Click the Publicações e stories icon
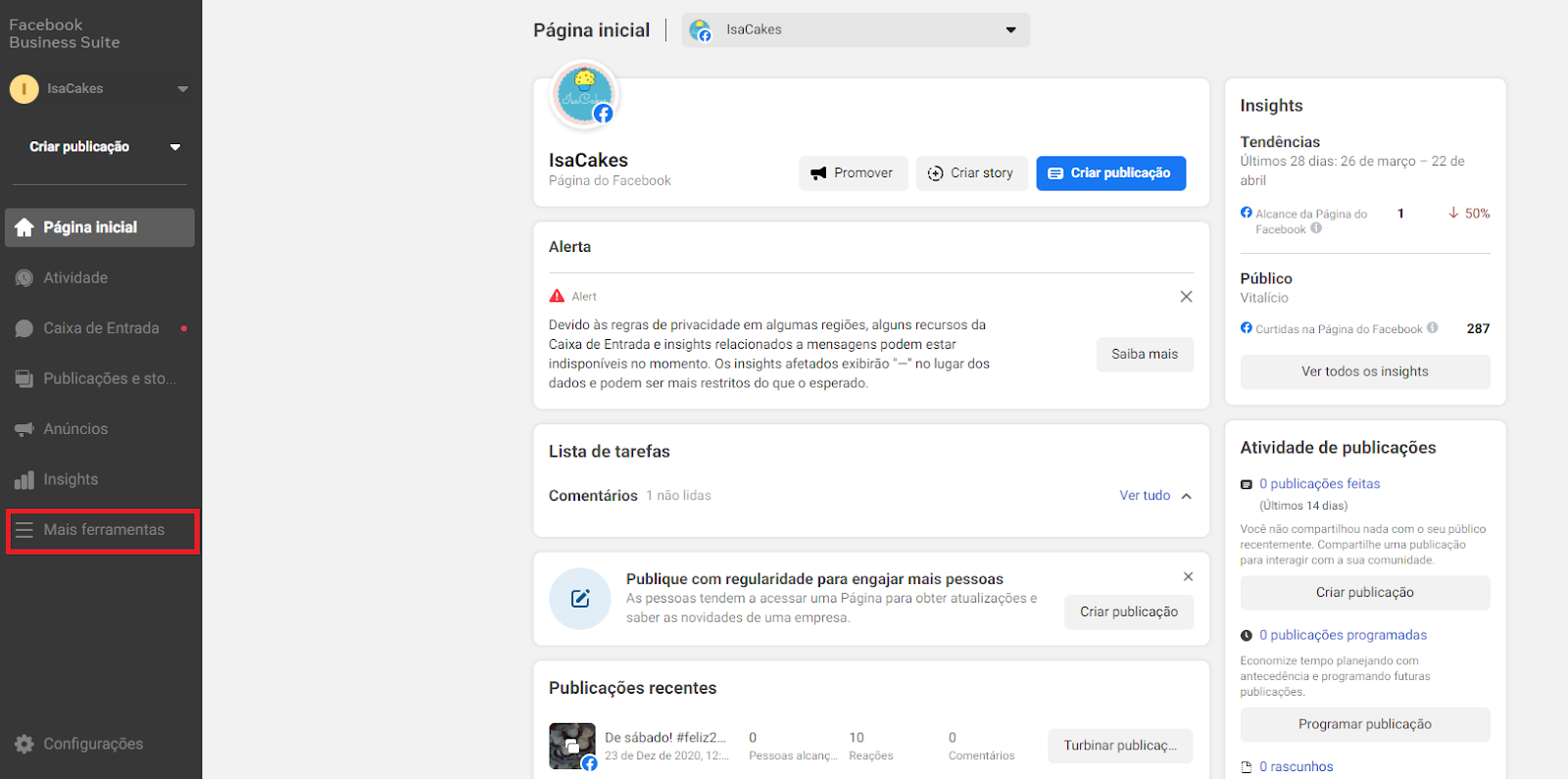1568x779 pixels. [24, 378]
